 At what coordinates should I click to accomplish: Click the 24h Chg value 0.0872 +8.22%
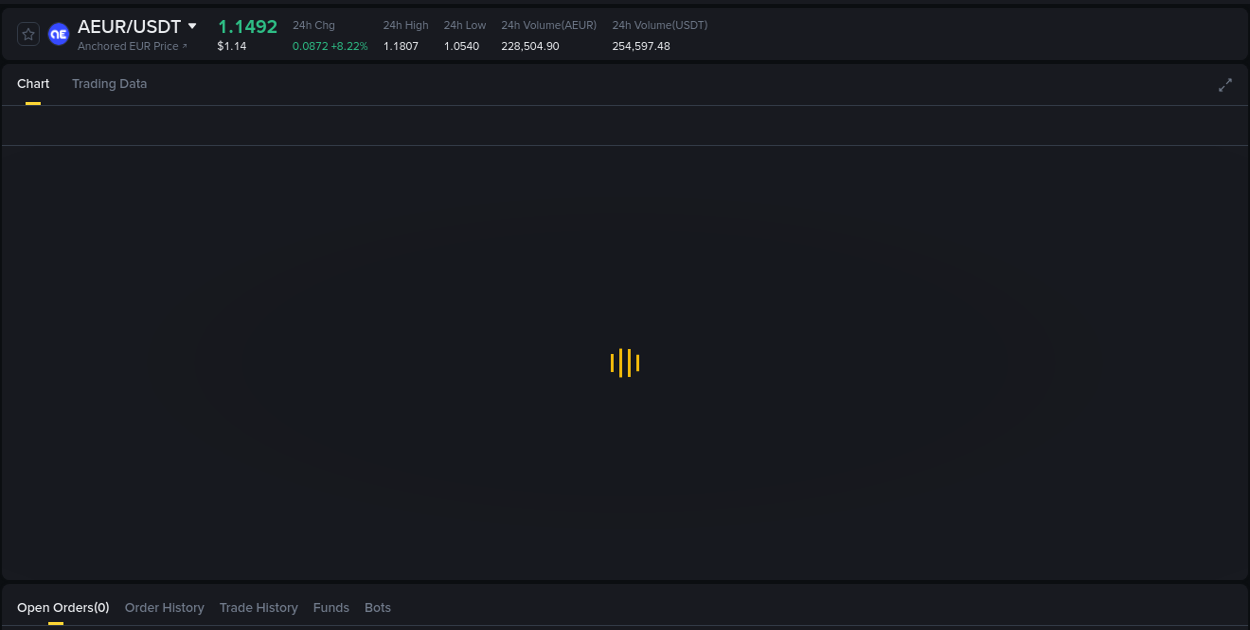click(x=330, y=46)
